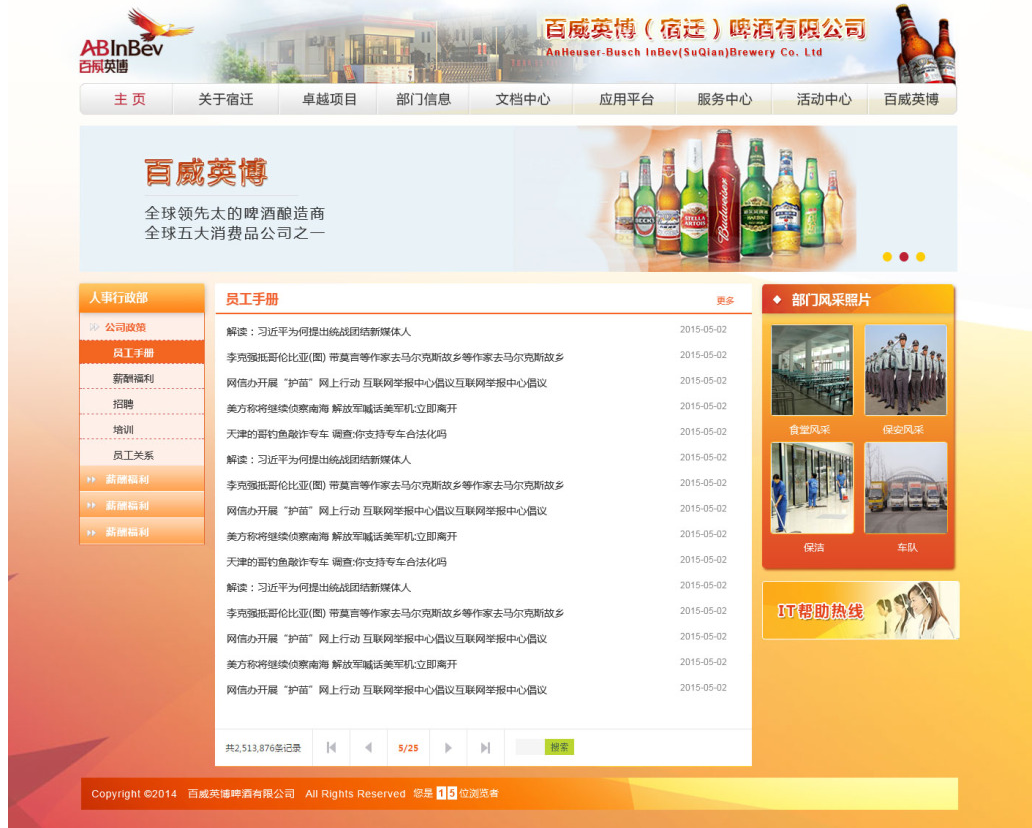Open the 食堂风采 photo thumbnail
The width and height of the screenshot is (1032, 828).
click(812, 370)
